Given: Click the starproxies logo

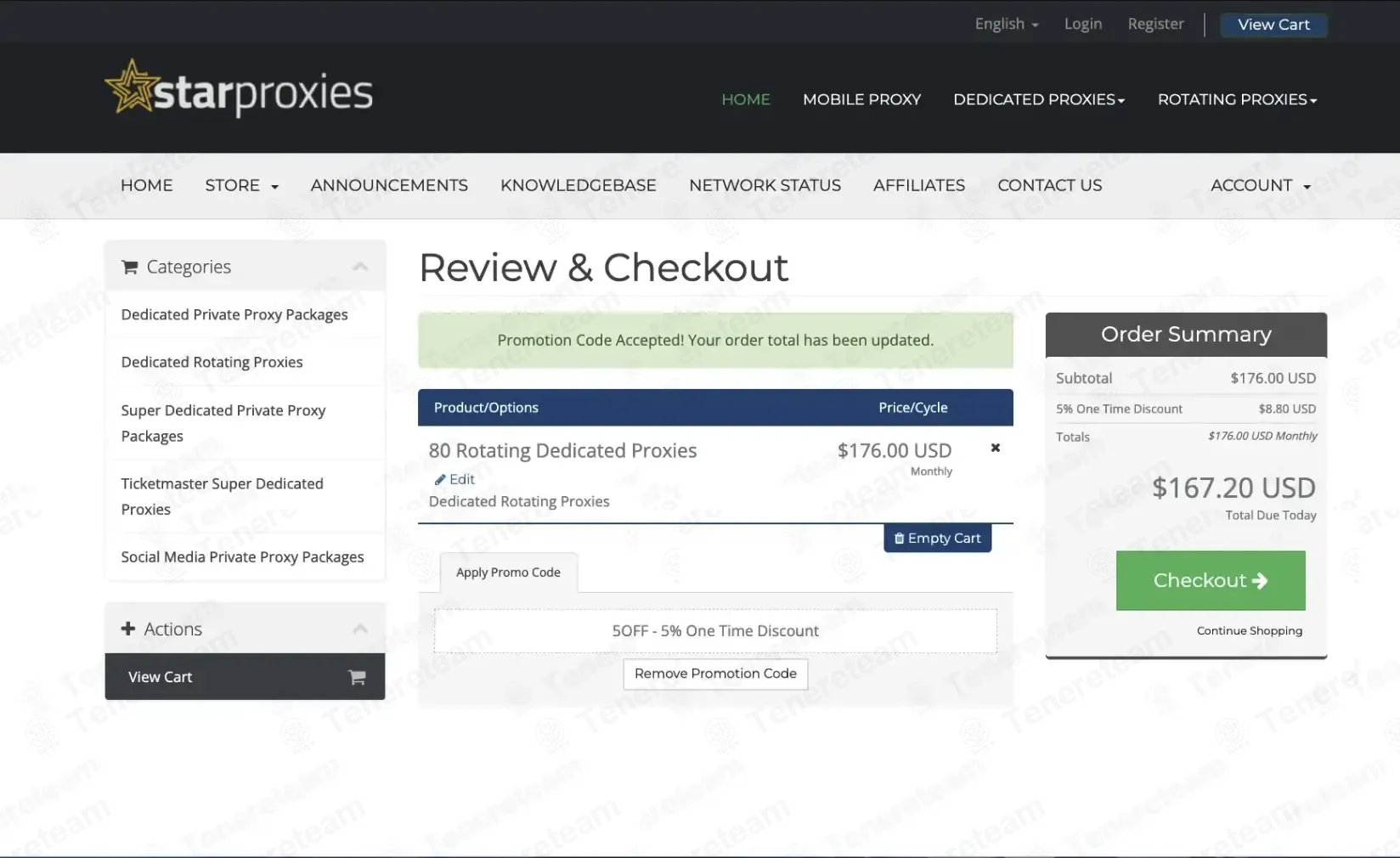Looking at the screenshot, I should pos(239,88).
